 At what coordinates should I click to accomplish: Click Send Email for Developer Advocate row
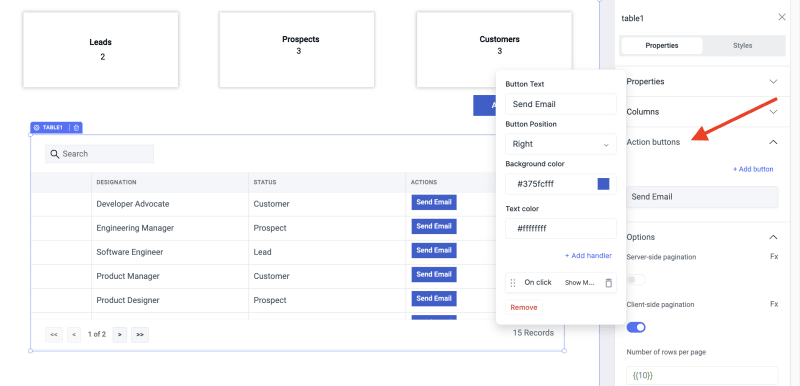[434, 202]
